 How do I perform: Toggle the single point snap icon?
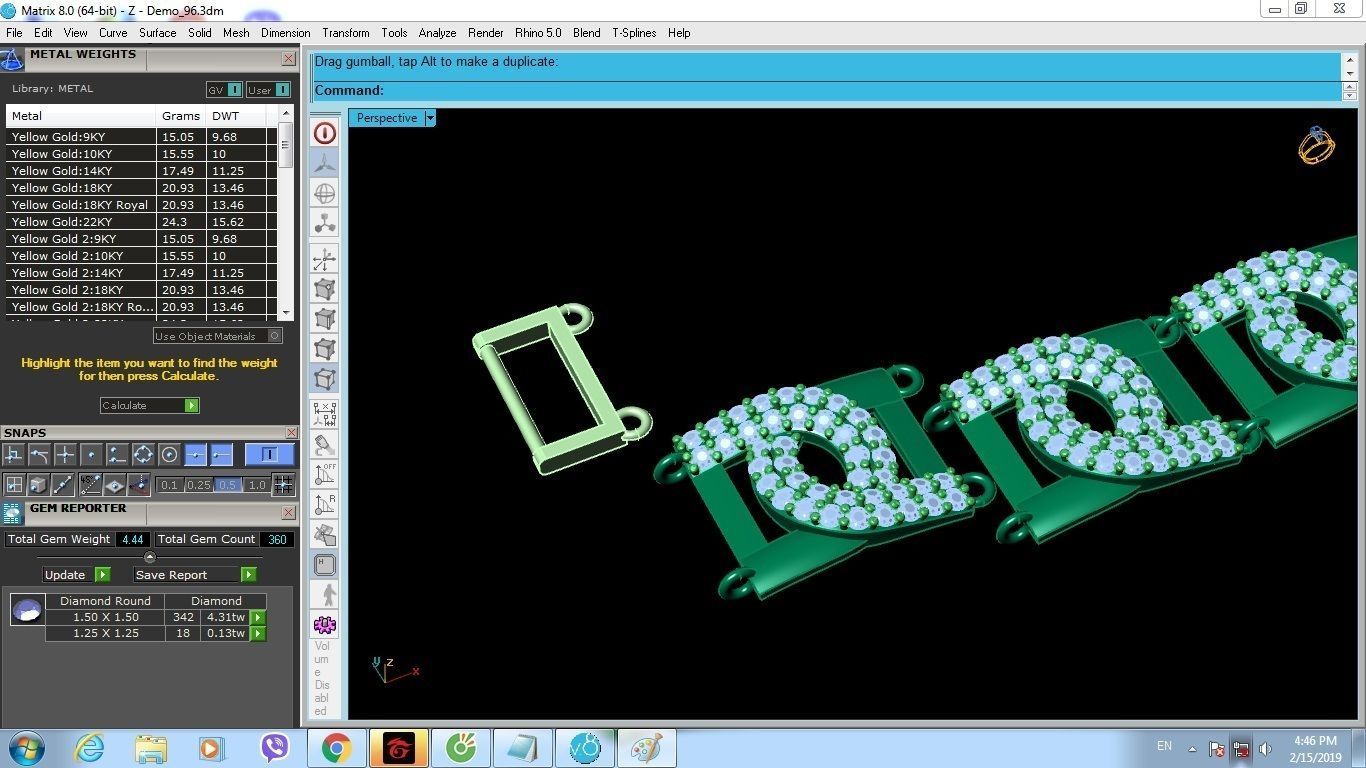(x=92, y=455)
